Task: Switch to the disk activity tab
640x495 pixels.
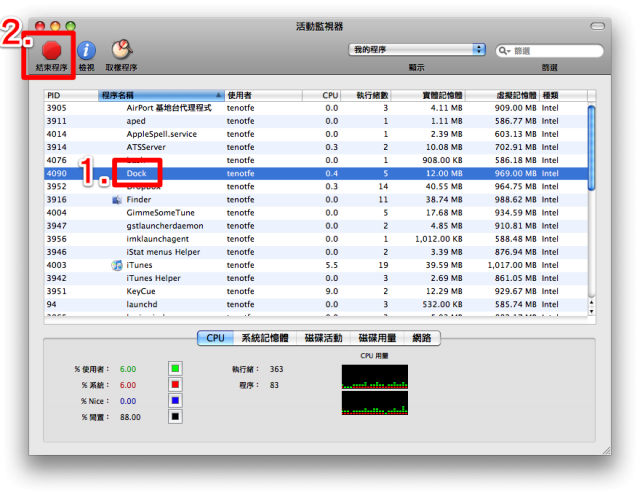Action: [x=323, y=338]
